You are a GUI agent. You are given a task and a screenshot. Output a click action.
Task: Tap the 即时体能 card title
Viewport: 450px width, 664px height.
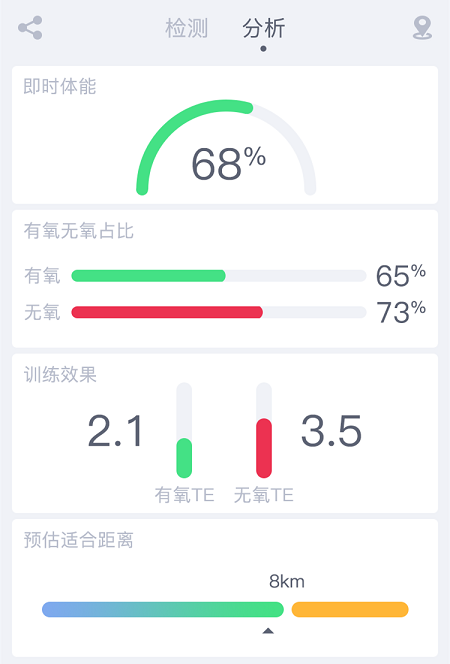60,86
